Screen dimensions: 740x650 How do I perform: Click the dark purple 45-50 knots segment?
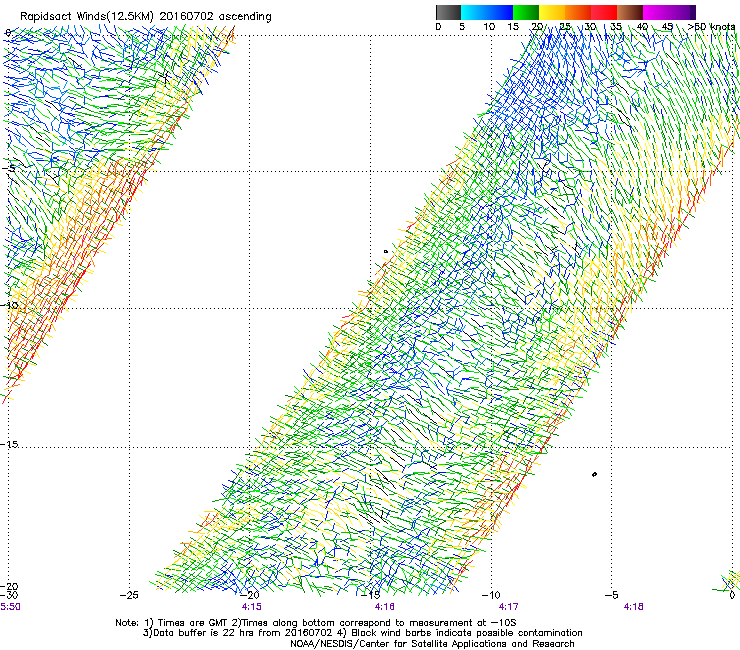pyautogui.click(x=682, y=12)
